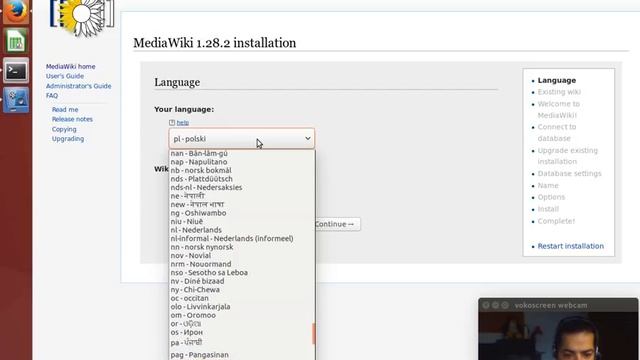Click the Language step in progress list
The height and width of the screenshot is (360, 640).
coord(557,80)
